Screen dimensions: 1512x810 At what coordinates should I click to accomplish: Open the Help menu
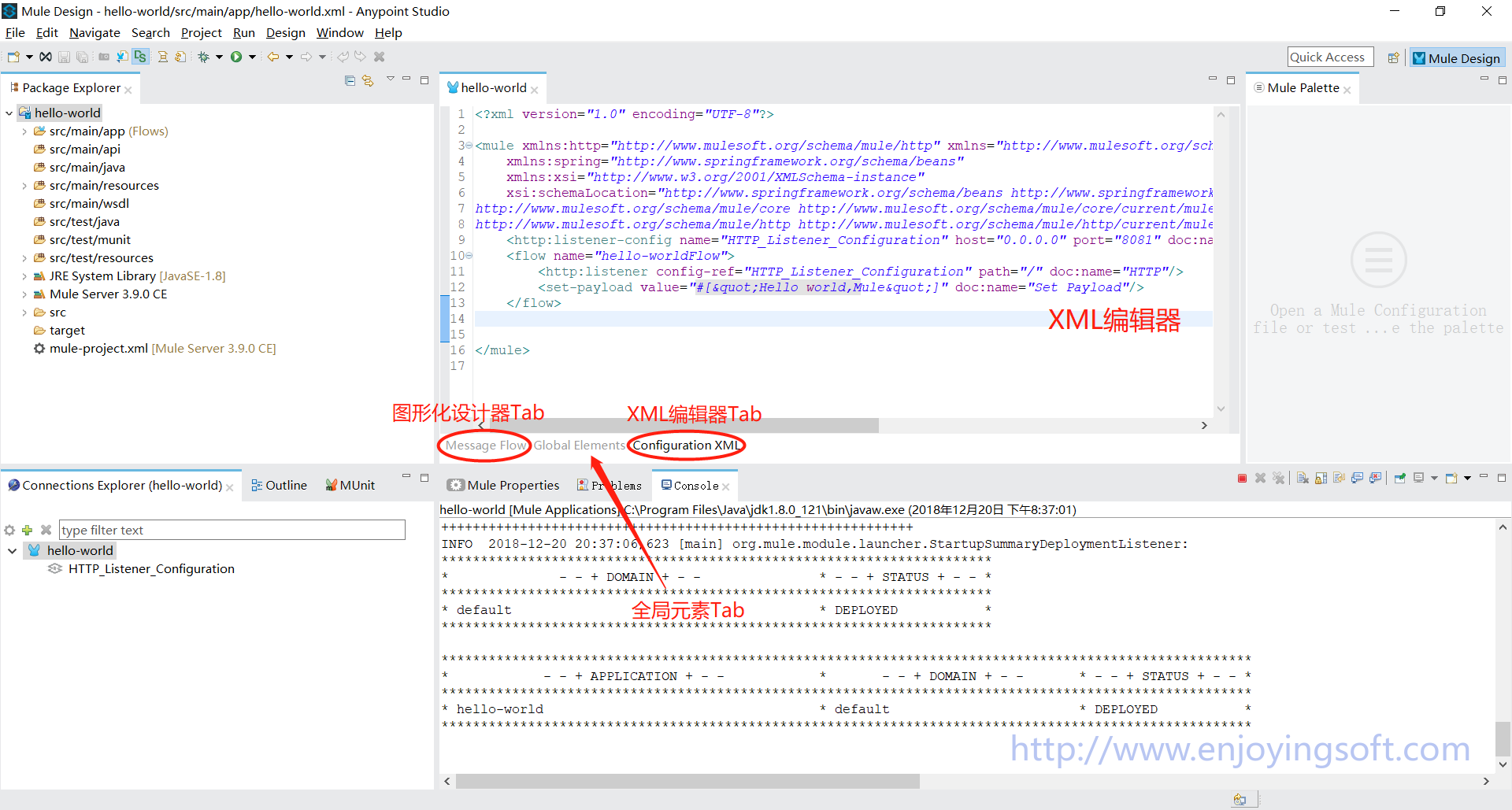coord(388,32)
